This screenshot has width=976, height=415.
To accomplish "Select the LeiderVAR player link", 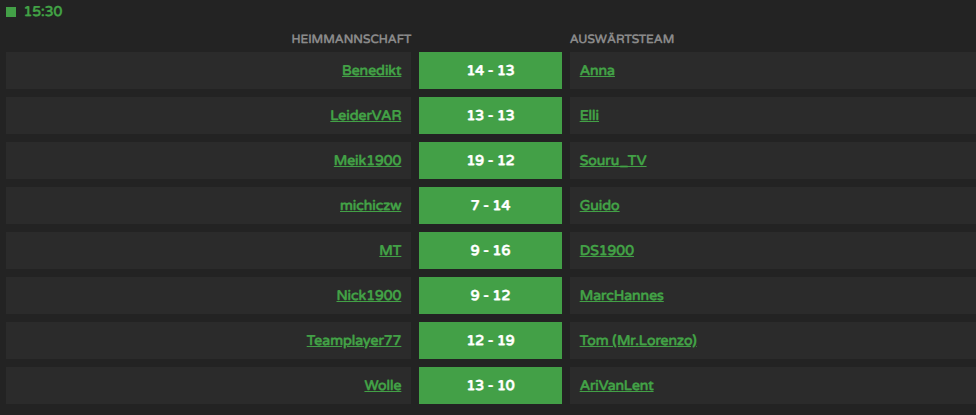I will 366,115.
